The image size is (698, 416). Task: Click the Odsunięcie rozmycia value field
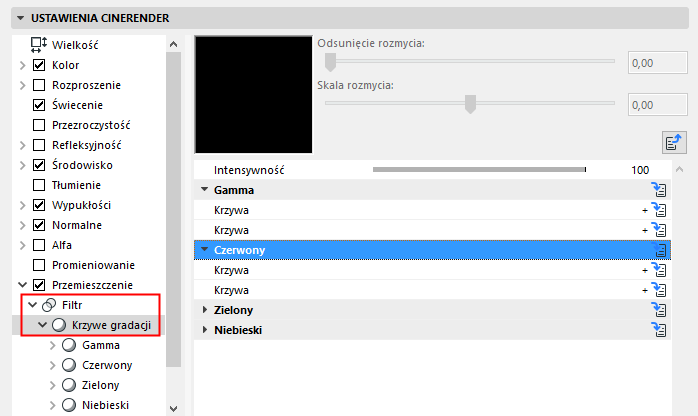[x=657, y=63]
